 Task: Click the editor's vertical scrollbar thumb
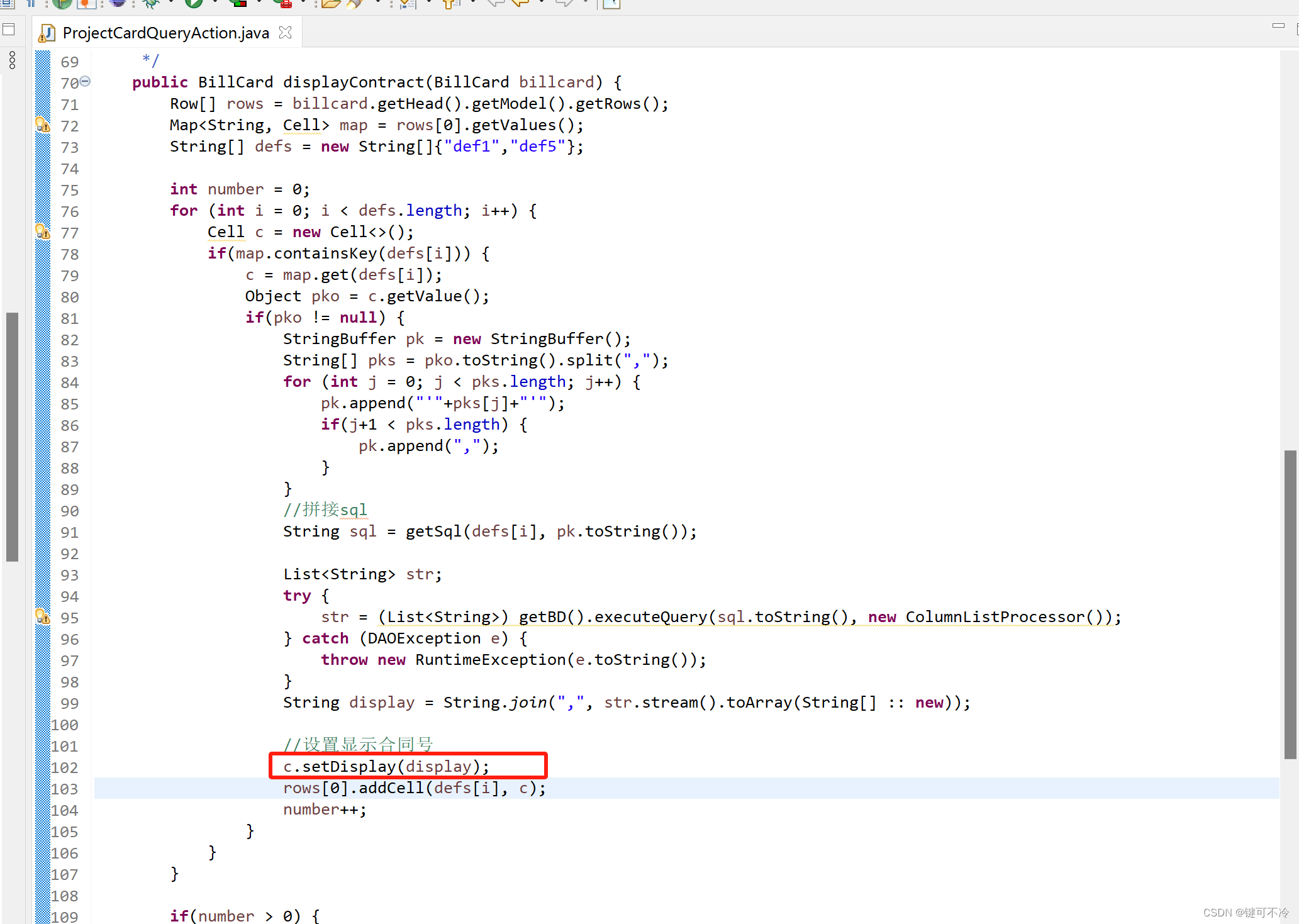click(1290, 604)
